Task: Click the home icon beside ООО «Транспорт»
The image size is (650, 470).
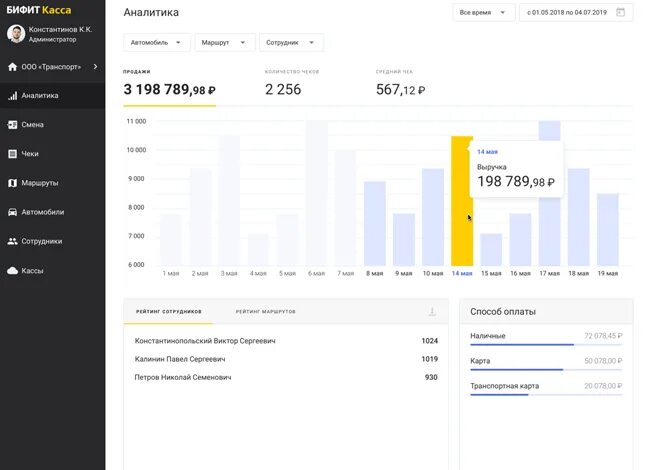Action: [12, 67]
